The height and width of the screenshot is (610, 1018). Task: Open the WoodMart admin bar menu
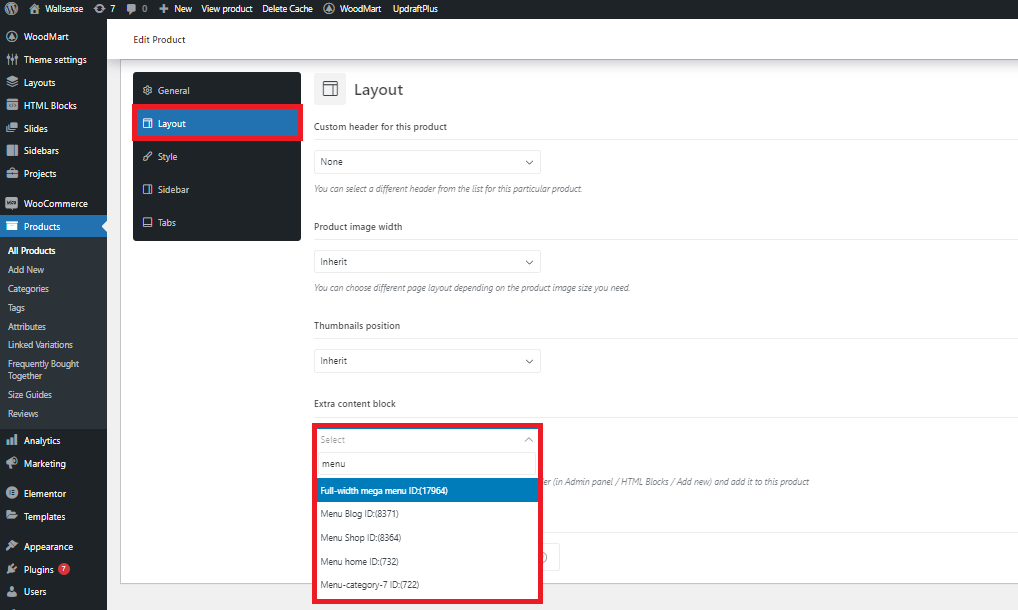coord(352,8)
